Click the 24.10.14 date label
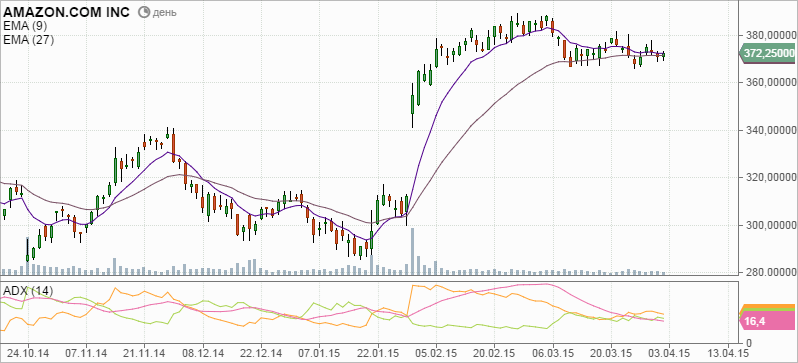 point(28,353)
